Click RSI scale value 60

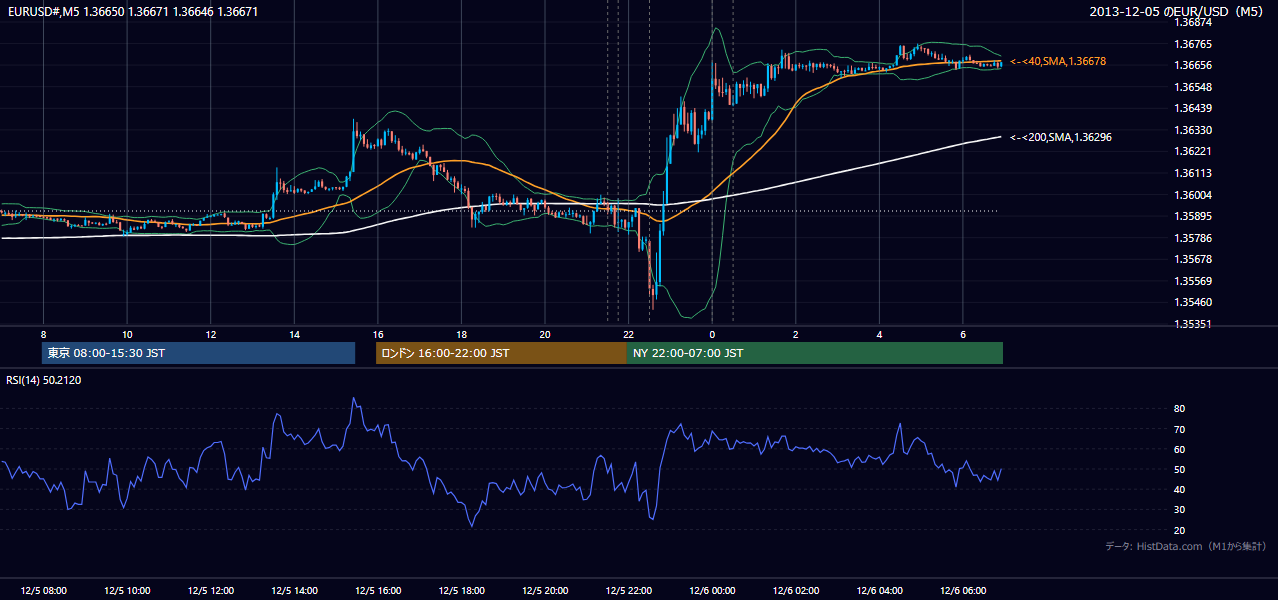click(1179, 449)
